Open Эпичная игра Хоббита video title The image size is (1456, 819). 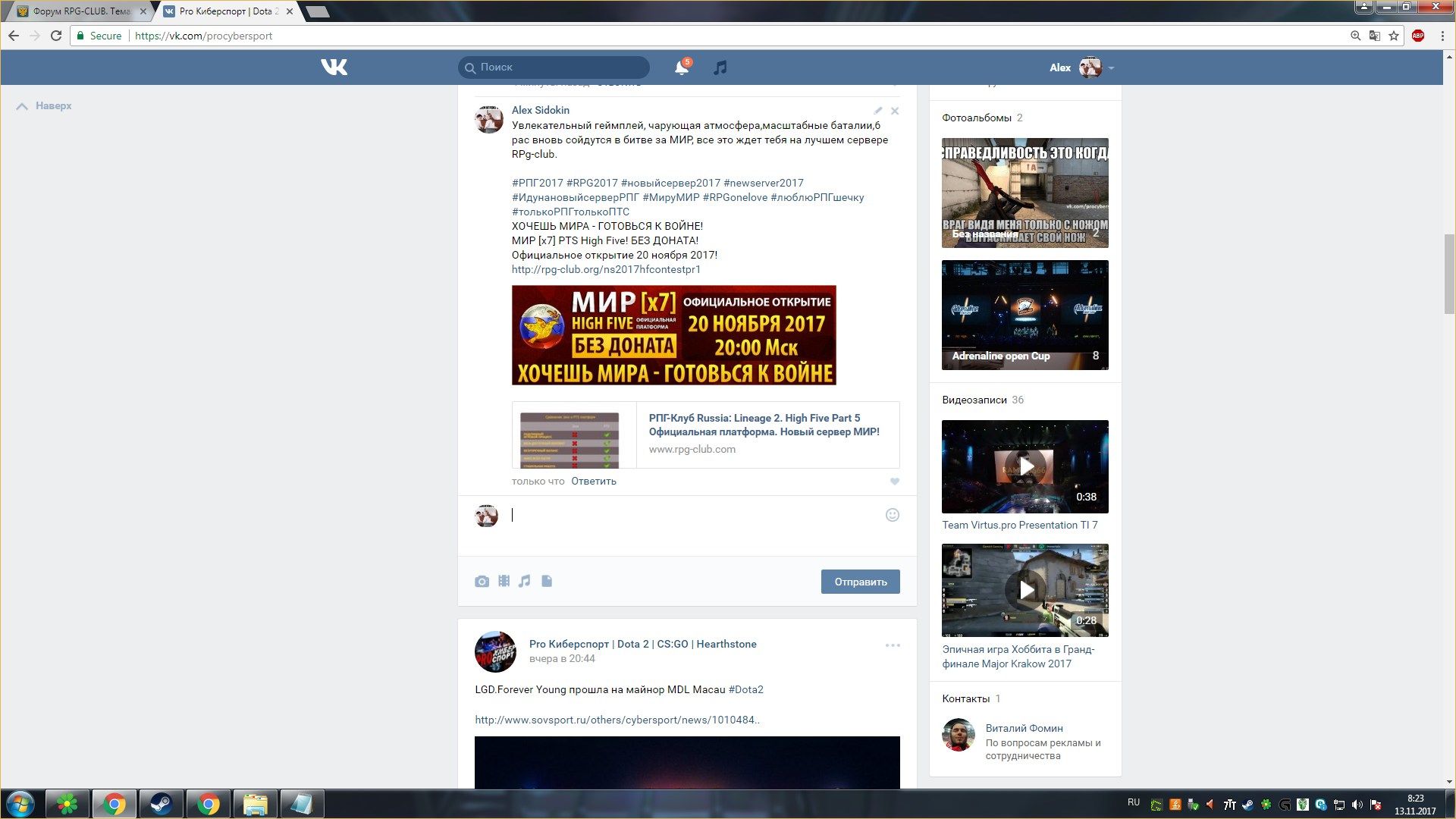coord(1018,657)
